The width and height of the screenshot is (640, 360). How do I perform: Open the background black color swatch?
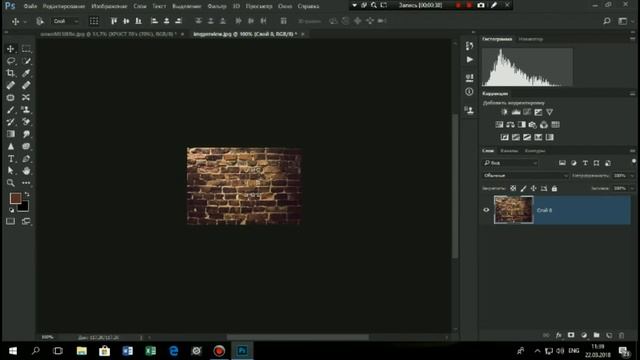pos(24,207)
